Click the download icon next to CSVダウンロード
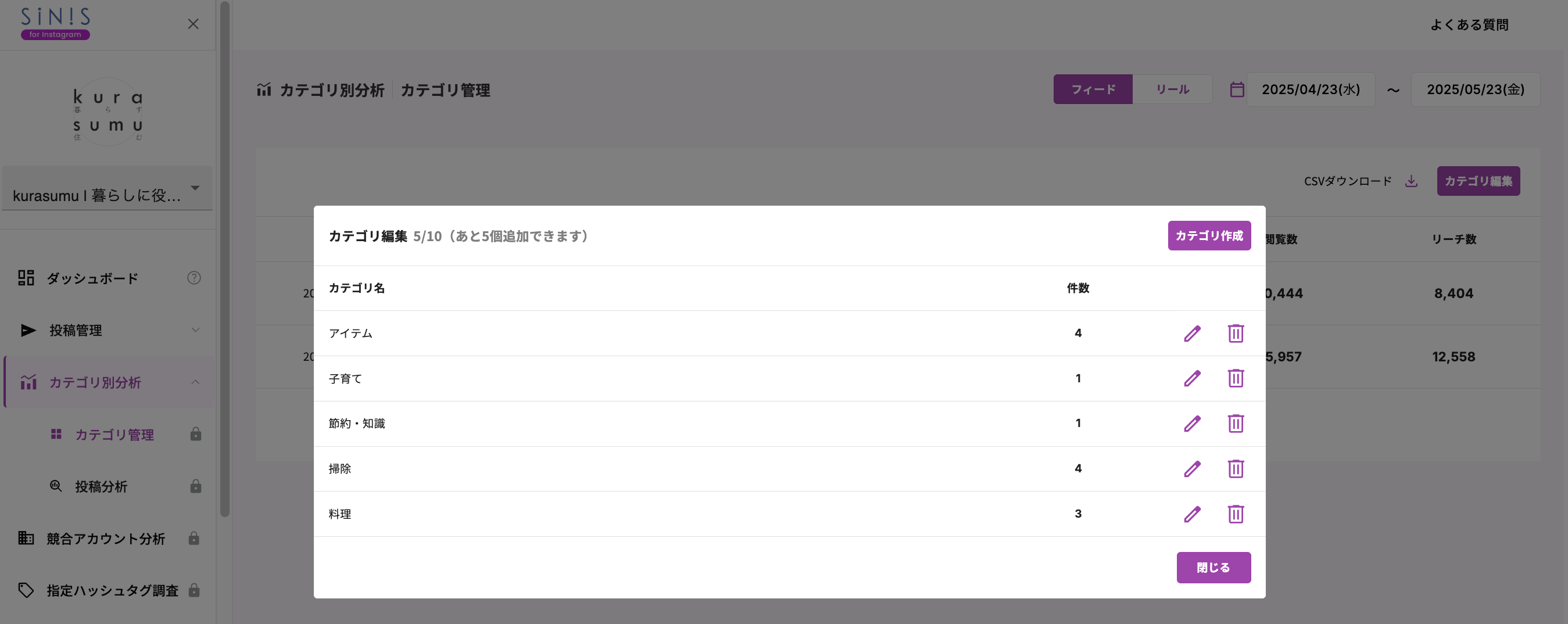The image size is (1568, 624). 1412,180
